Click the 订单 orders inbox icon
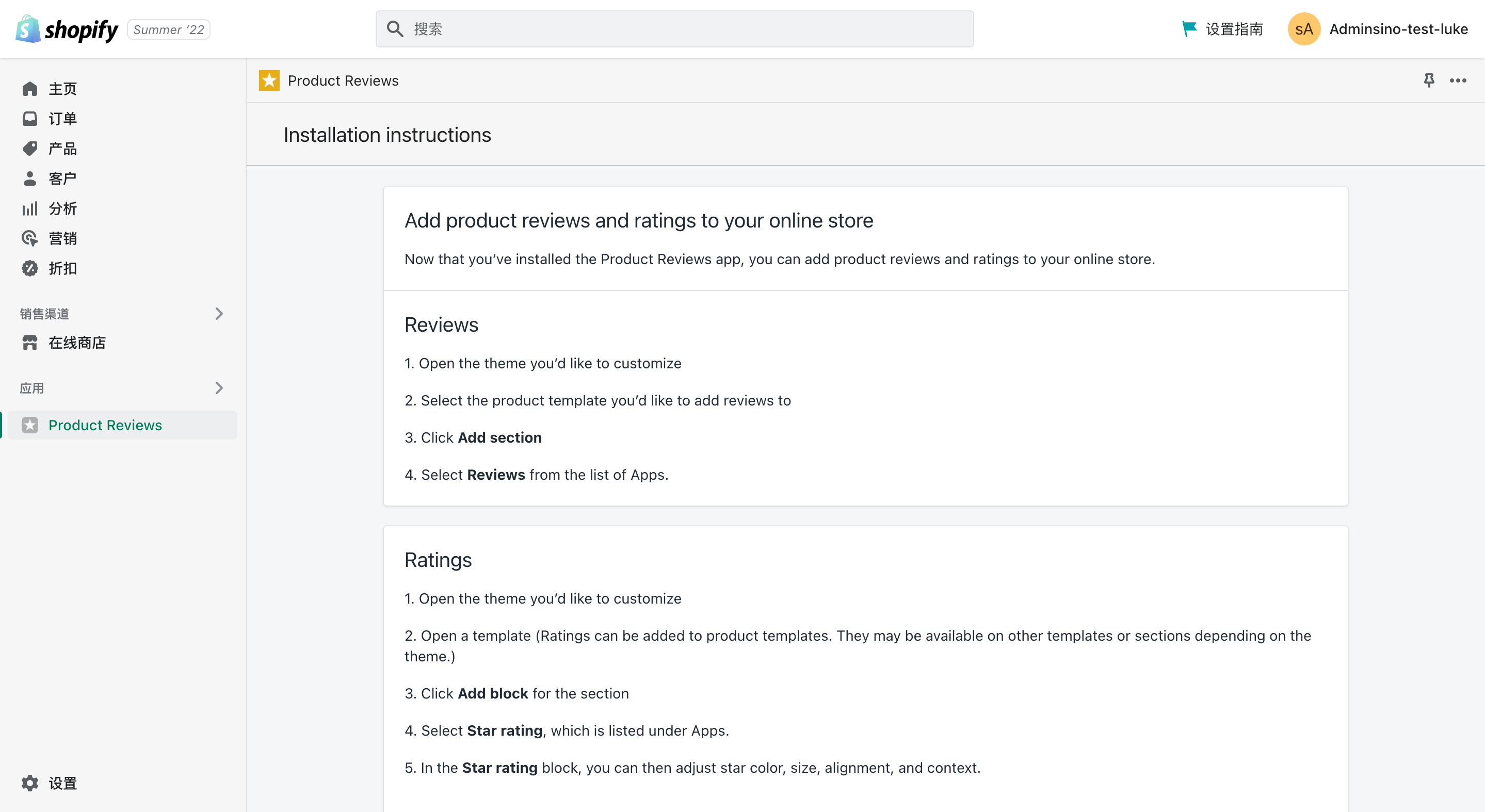Screen dimensions: 1485x812 tap(30, 119)
